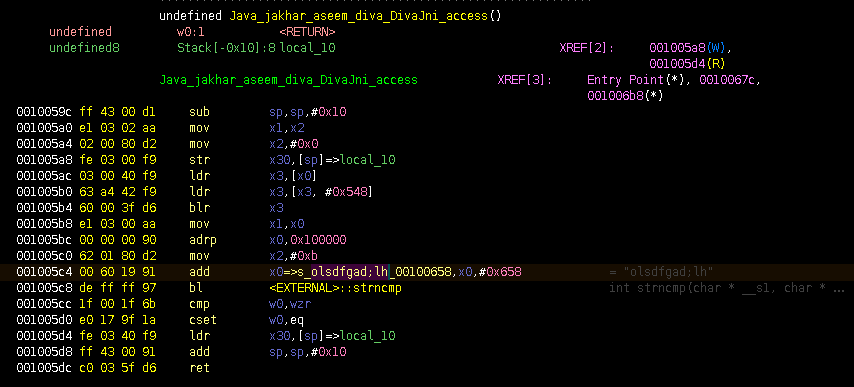The width and height of the screenshot is (854, 387).
Task: Click address 0010059c
Action: 44,112
